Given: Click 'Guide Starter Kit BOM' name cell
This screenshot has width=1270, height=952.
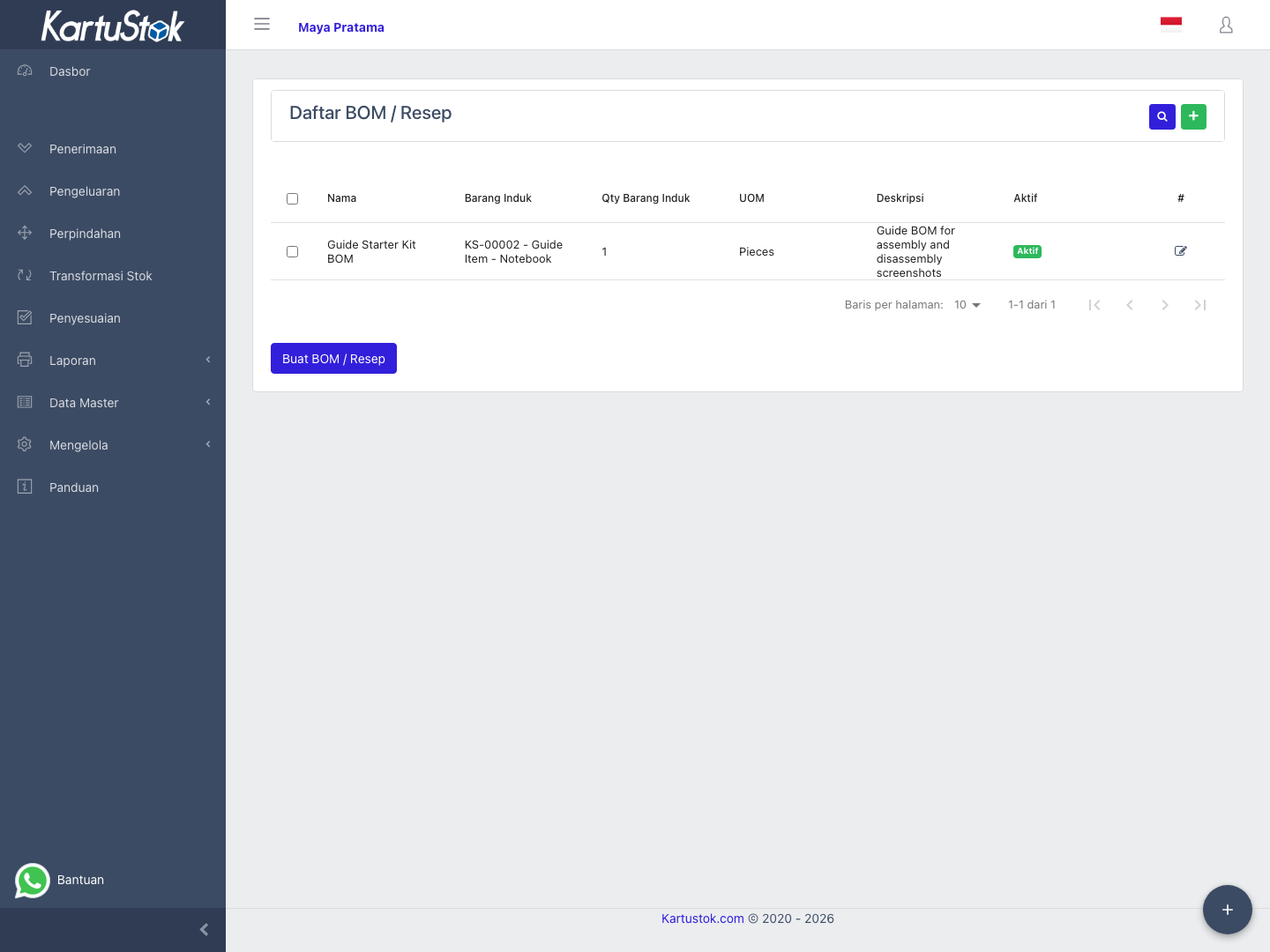Looking at the screenshot, I should tap(371, 251).
